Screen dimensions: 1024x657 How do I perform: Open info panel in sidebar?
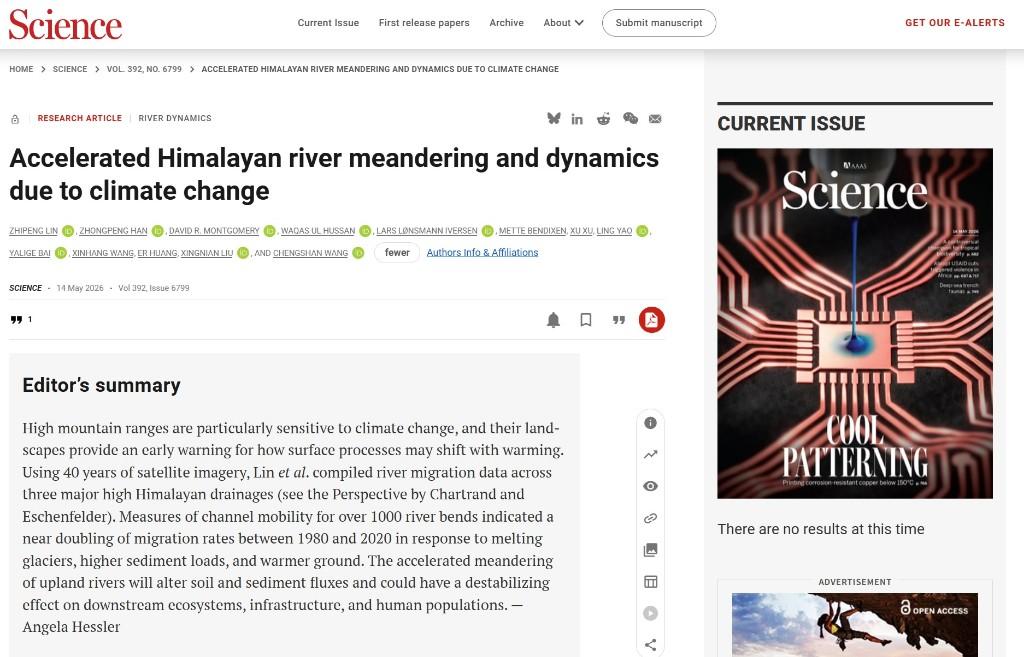click(x=650, y=423)
